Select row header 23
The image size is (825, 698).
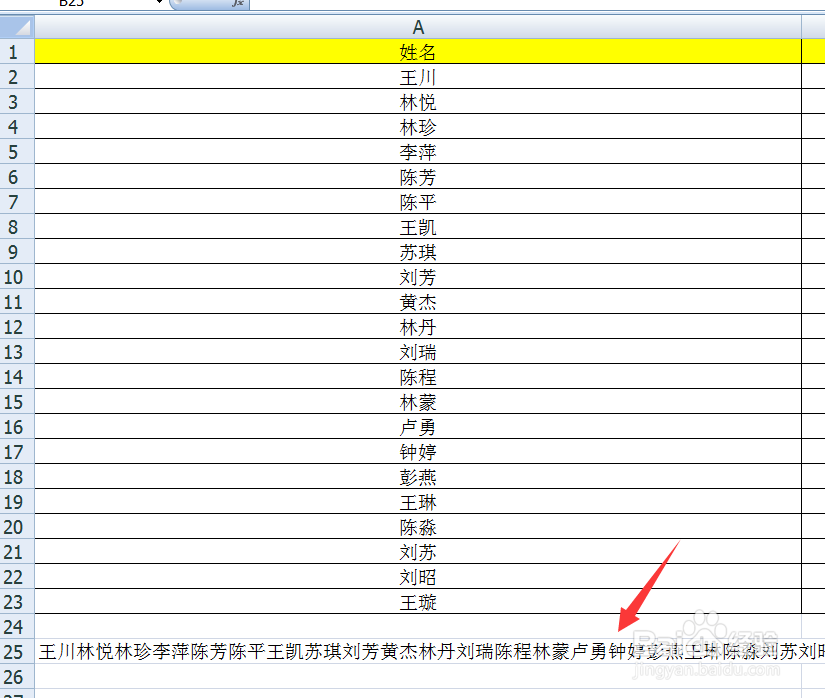(x=17, y=601)
